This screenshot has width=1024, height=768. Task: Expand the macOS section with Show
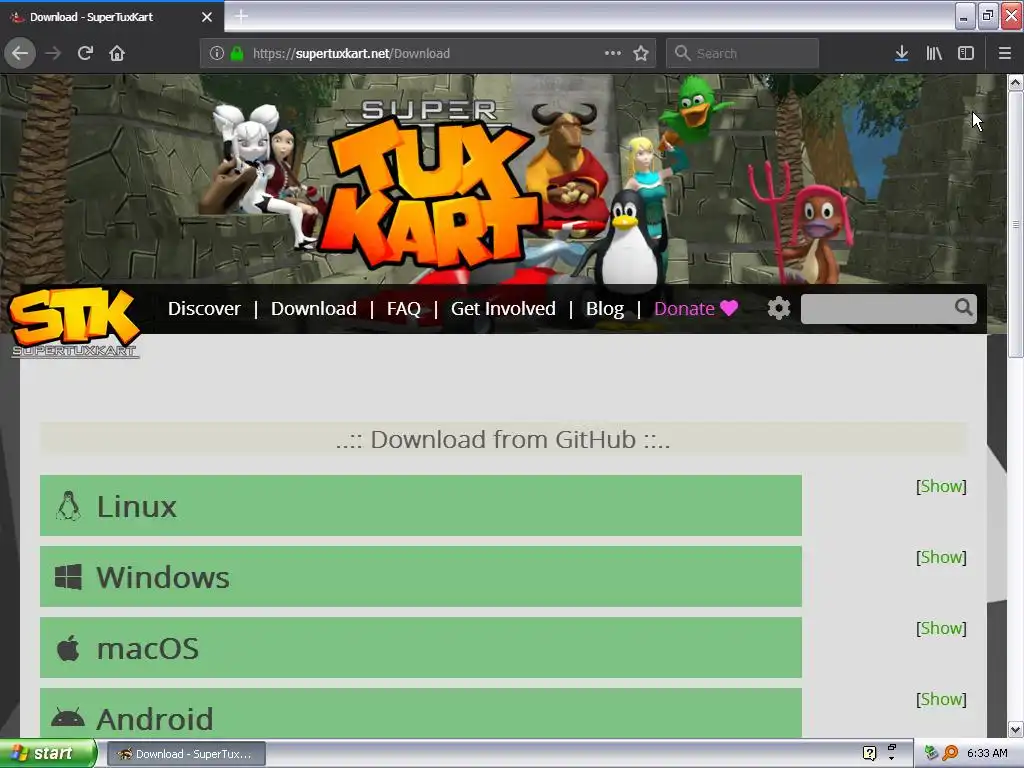(x=941, y=628)
